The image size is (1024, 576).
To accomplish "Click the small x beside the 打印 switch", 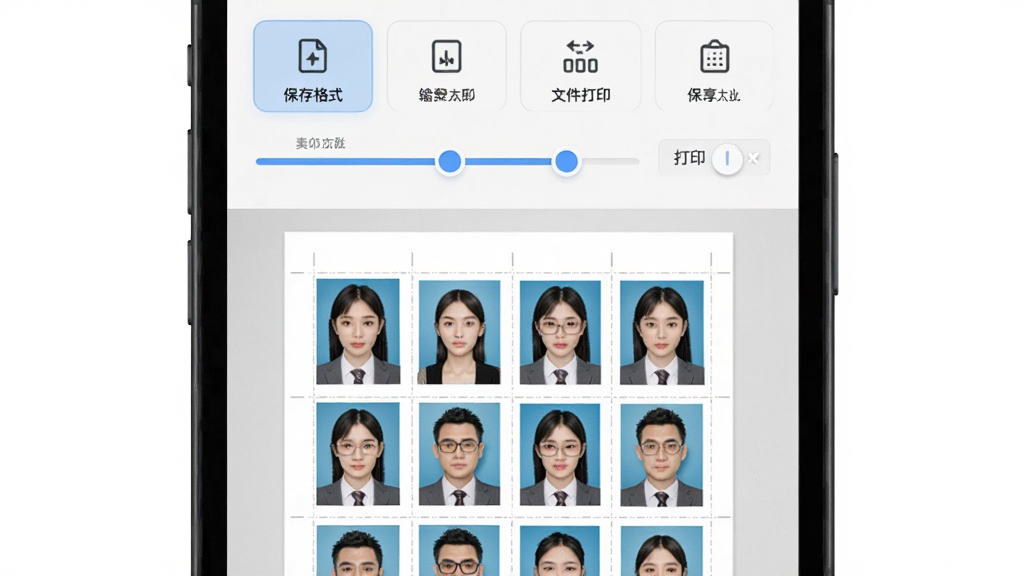I will pos(754,158).
